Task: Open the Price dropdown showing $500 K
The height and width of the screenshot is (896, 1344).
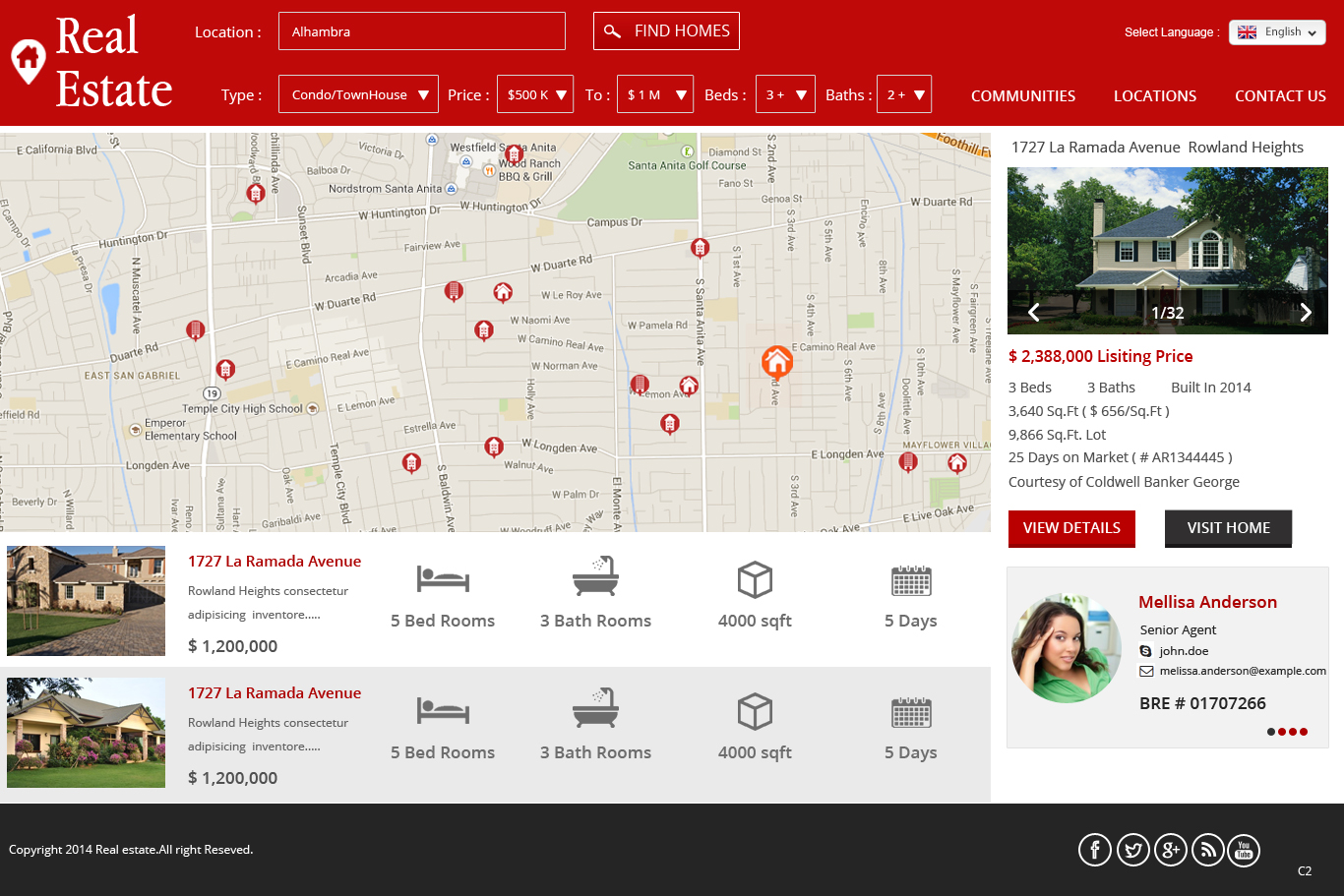Action: [x=534, y=93]
